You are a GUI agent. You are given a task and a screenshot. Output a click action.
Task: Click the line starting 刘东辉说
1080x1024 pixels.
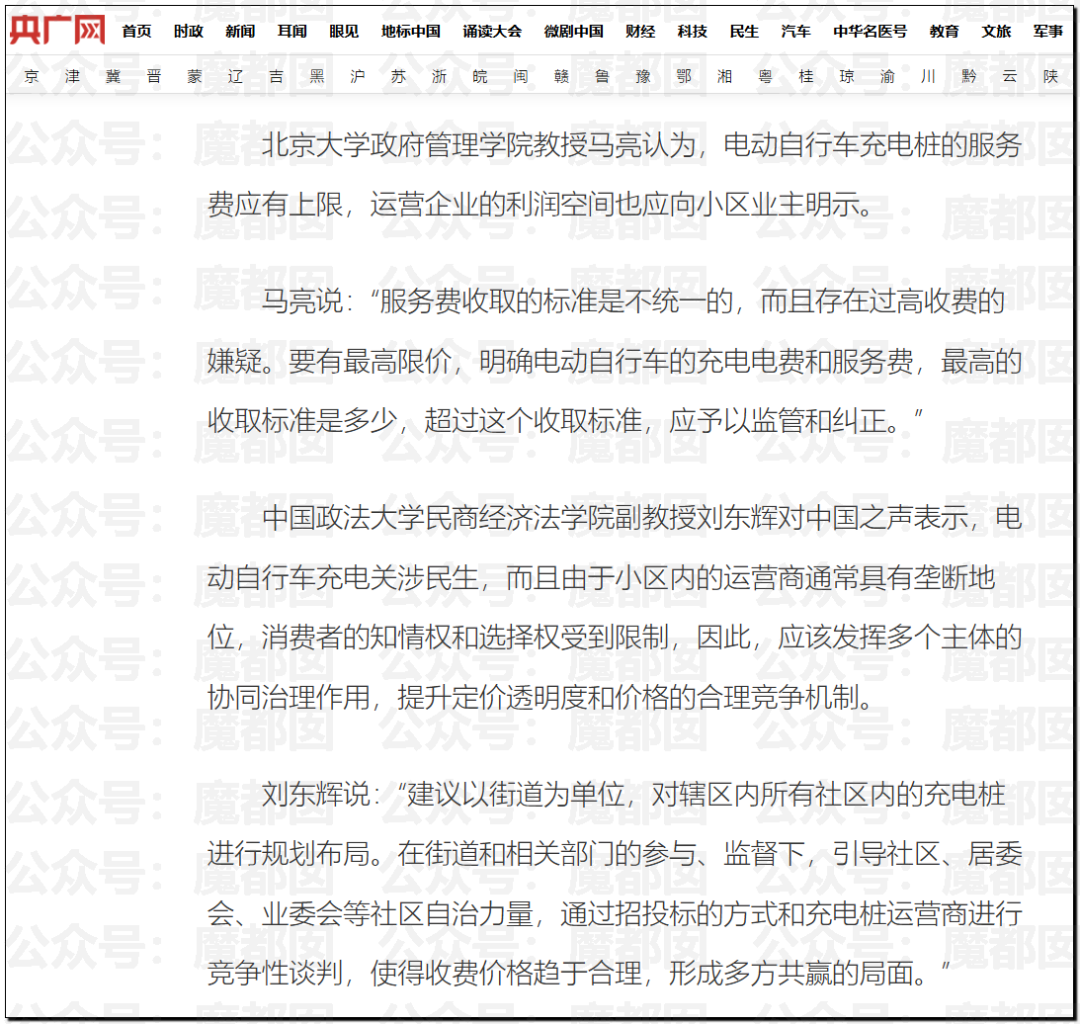[633, 795]
